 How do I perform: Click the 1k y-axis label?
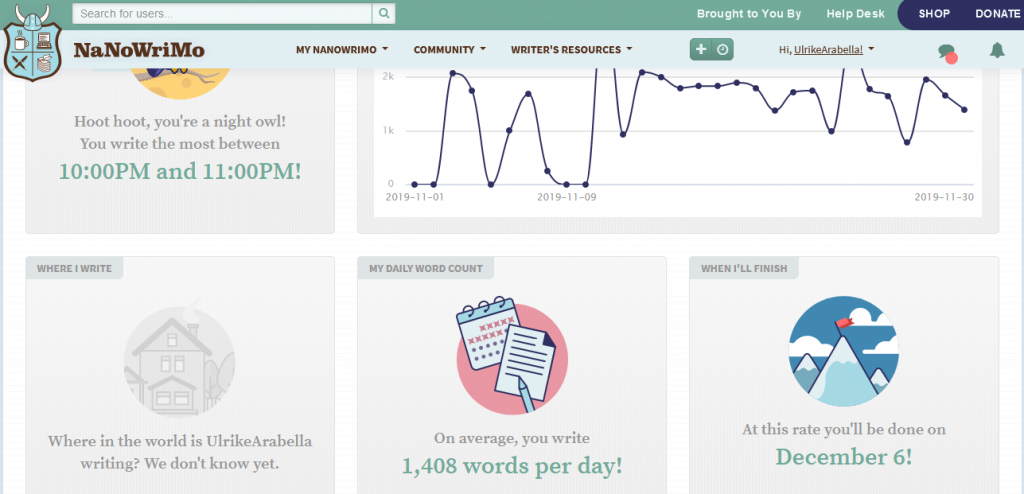[389, 131]
